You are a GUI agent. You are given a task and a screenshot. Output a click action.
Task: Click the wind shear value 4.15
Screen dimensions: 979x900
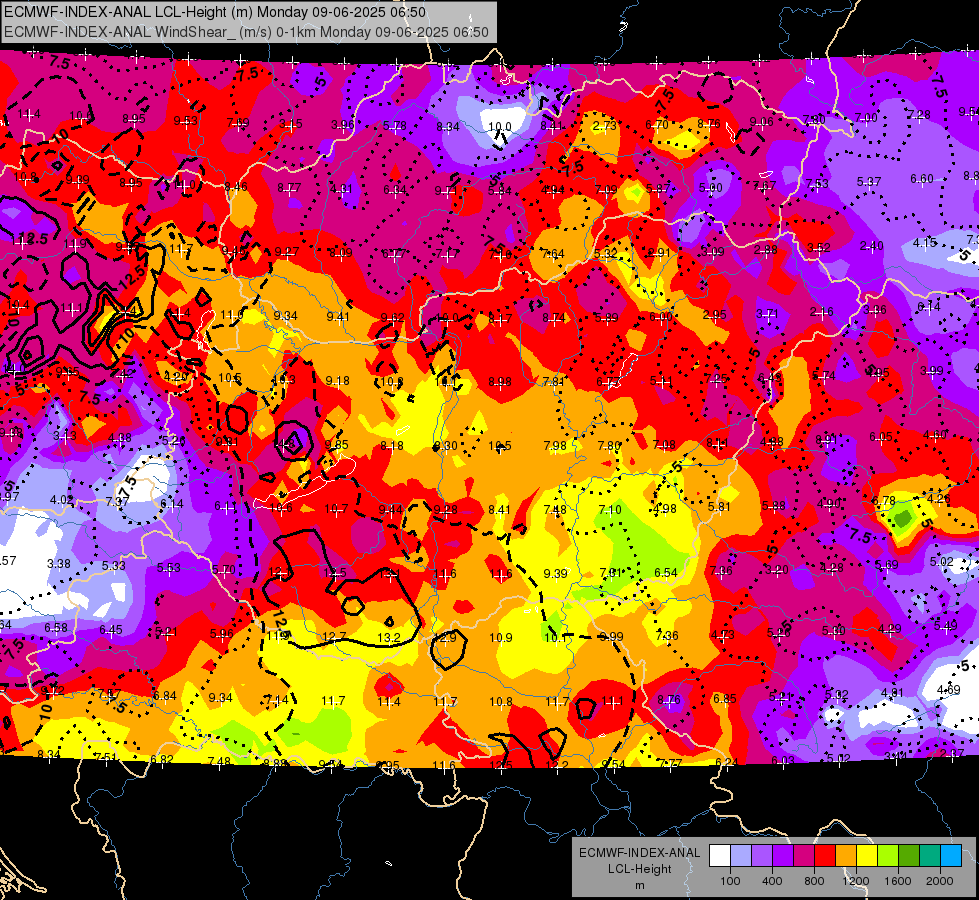(925, 242)
